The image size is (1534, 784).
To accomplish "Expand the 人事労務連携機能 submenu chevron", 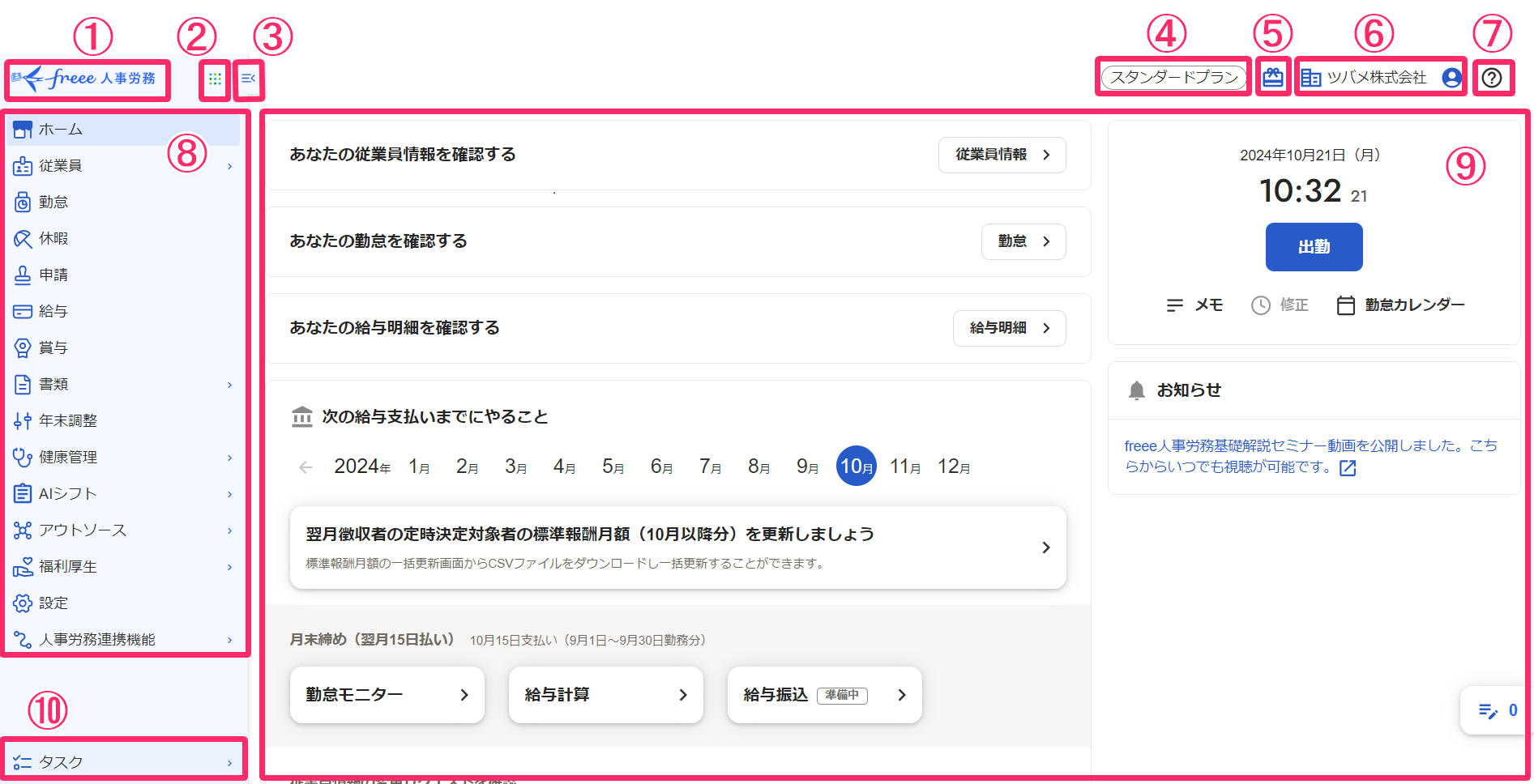I will (230, 640).
